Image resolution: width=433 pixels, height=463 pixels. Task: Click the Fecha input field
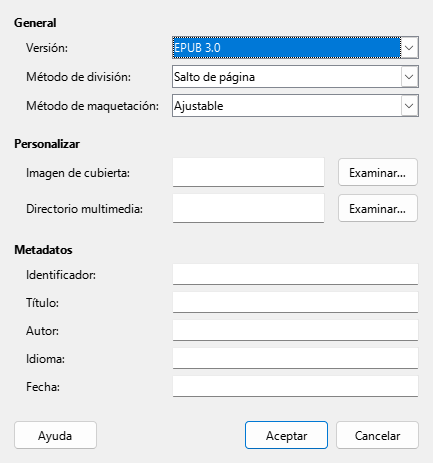(295, 386)
